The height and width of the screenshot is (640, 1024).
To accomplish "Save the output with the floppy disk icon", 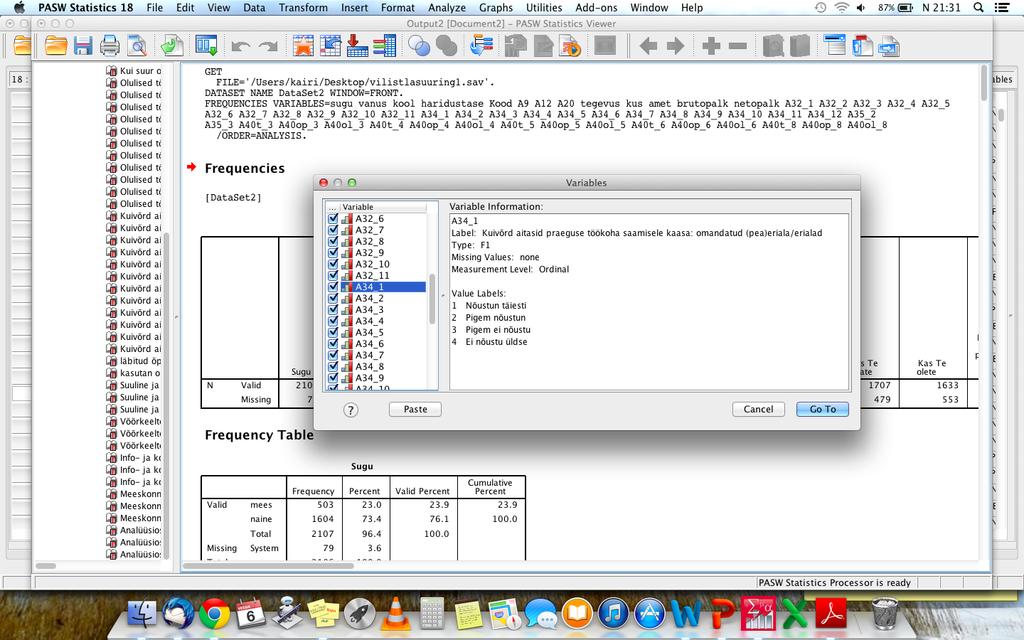I will 83,46.
